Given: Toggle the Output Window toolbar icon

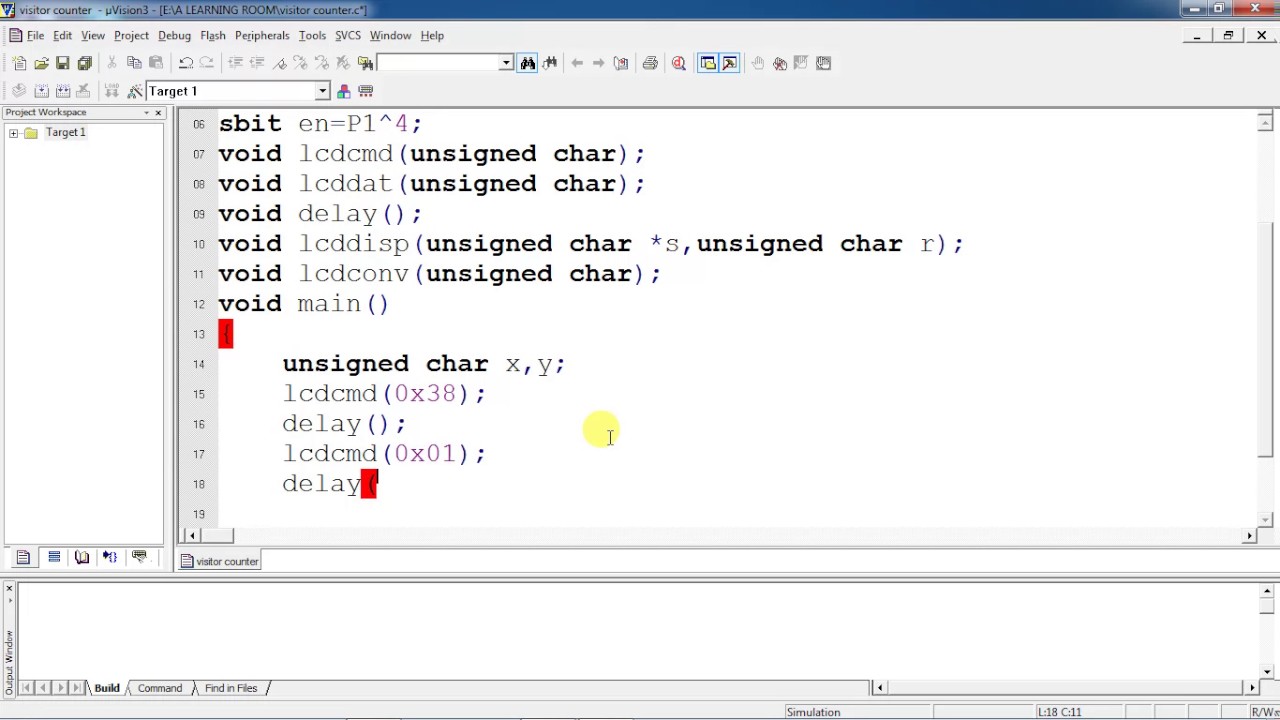Looking at the screenshot, I should [729, 63].
